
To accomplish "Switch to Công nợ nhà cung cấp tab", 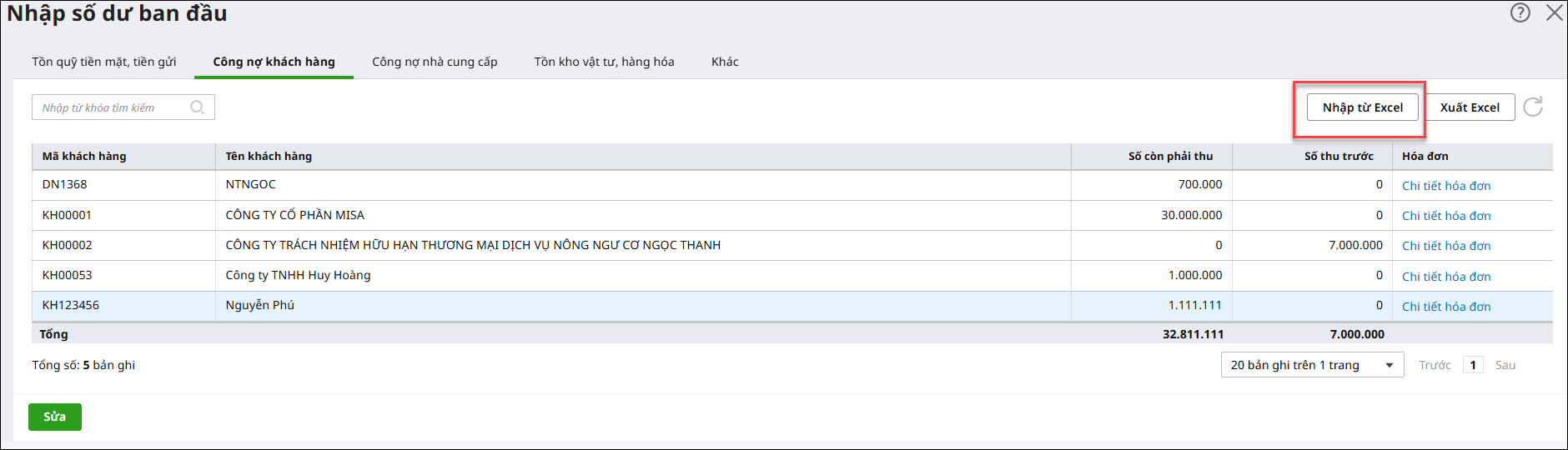I will tap(435, 62).
